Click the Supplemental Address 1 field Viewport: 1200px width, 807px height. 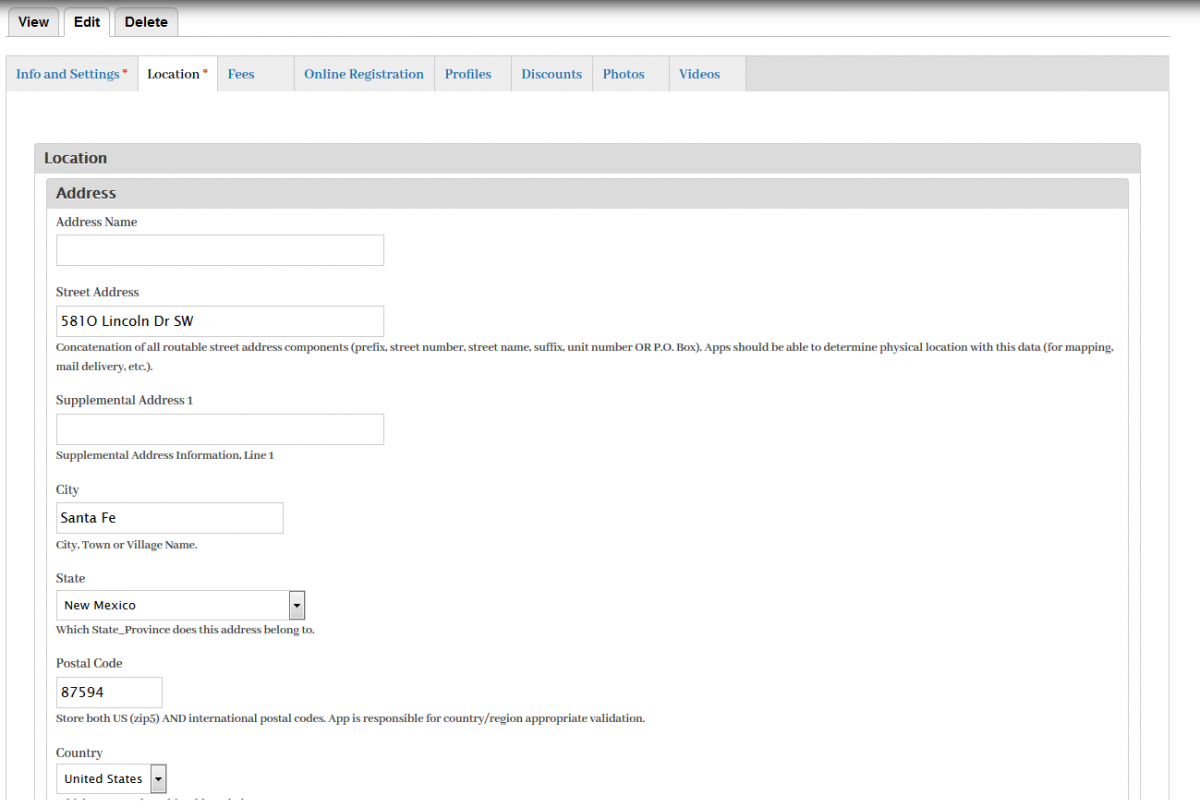(220, 429)
